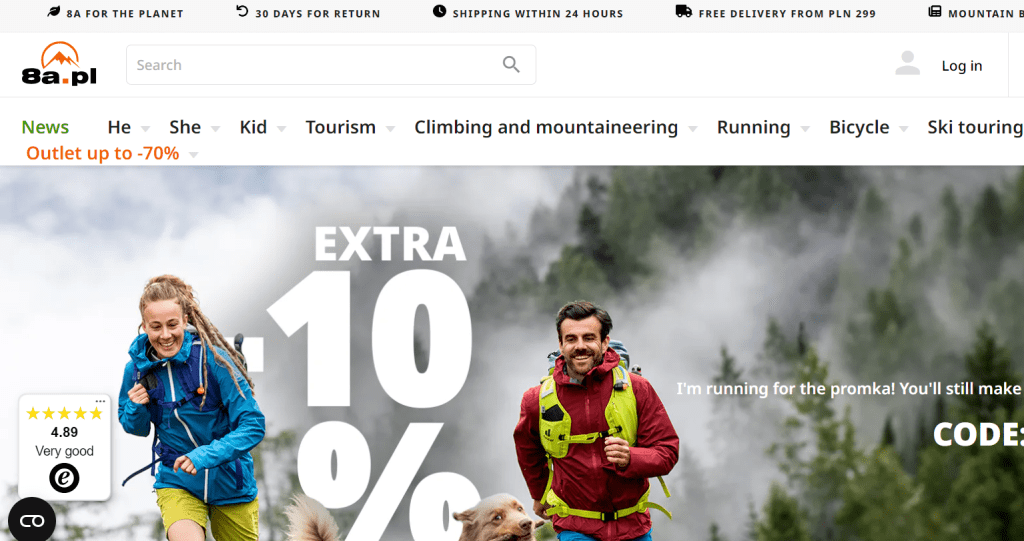Expand the He category dropdown arrow
The width and height of the screenshot is (1024, 541).
(145, 129)
